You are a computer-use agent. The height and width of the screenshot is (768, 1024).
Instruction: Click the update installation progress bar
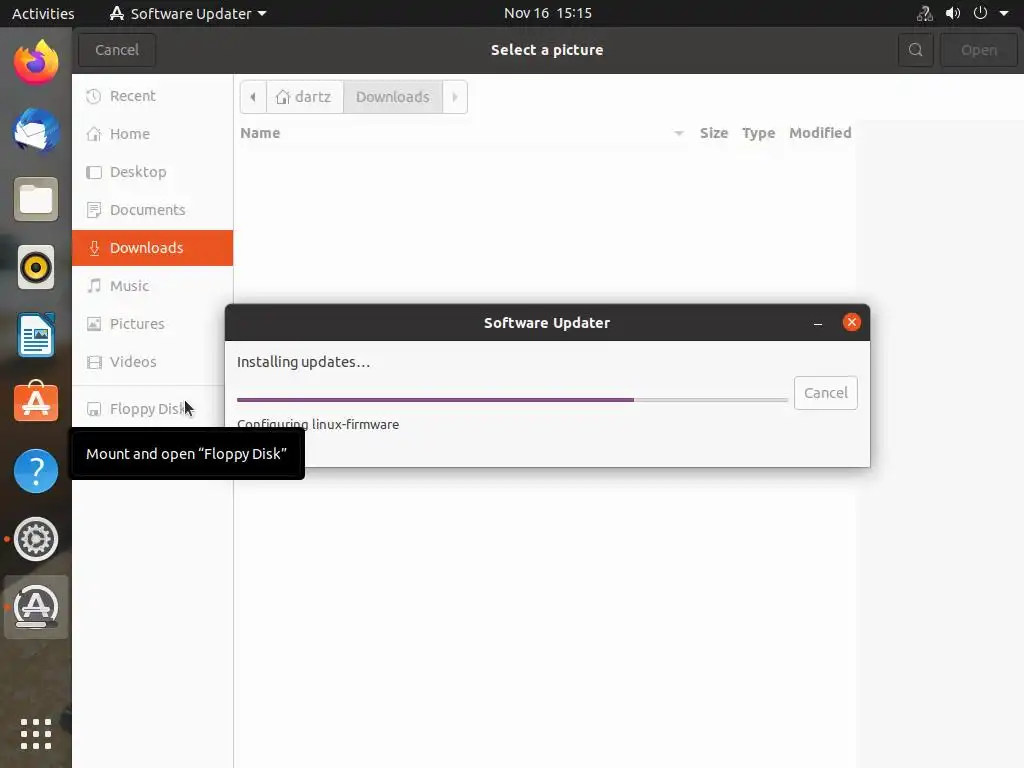point(512,400)
